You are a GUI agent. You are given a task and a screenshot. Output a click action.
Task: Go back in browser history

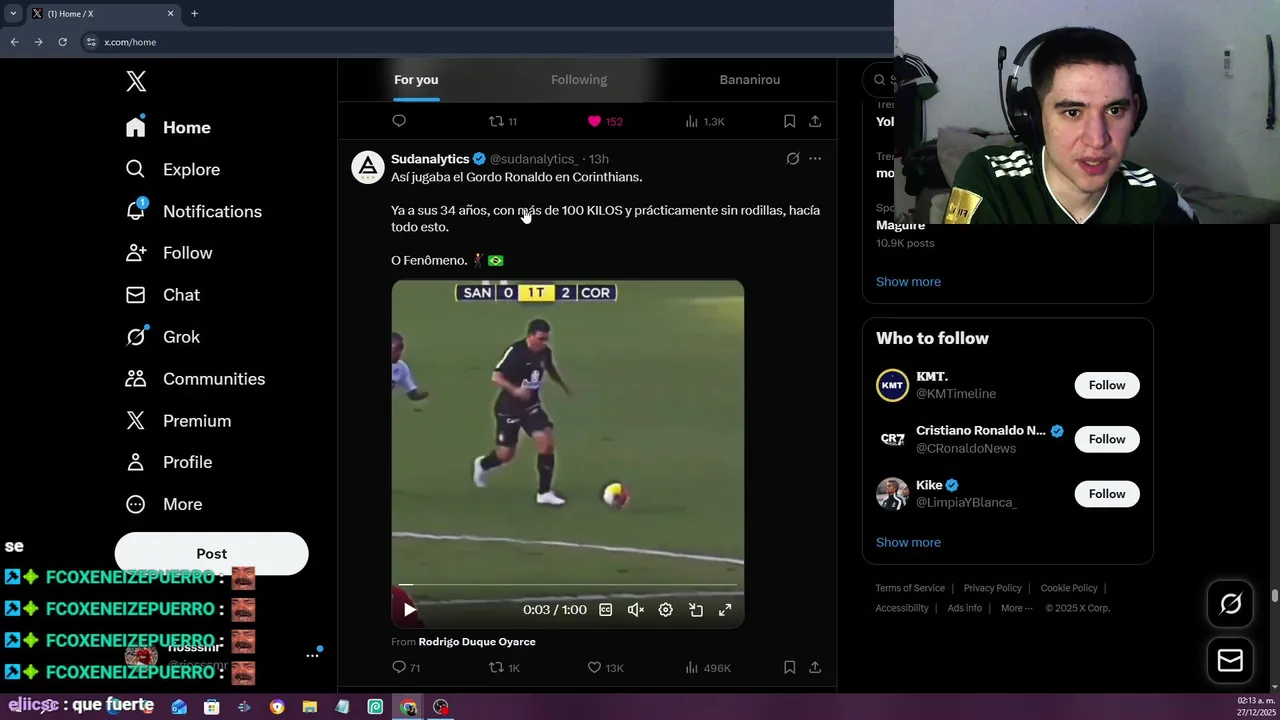14,42
